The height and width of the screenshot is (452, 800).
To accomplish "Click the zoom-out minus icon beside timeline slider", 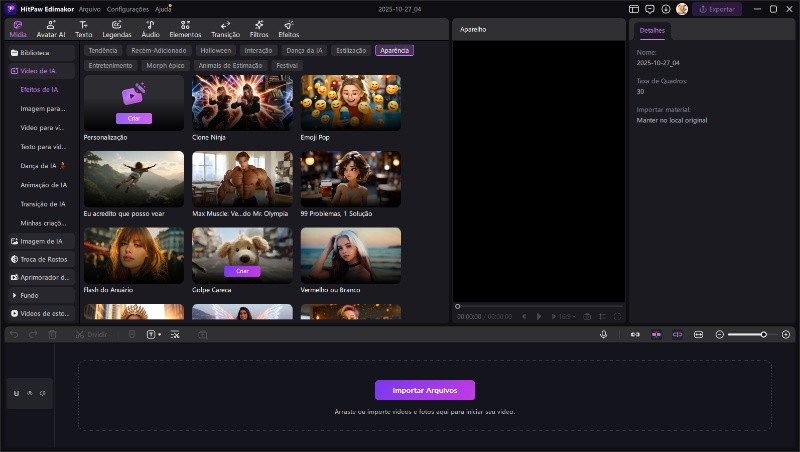I will pyautogui.click(x=719, y=334).
